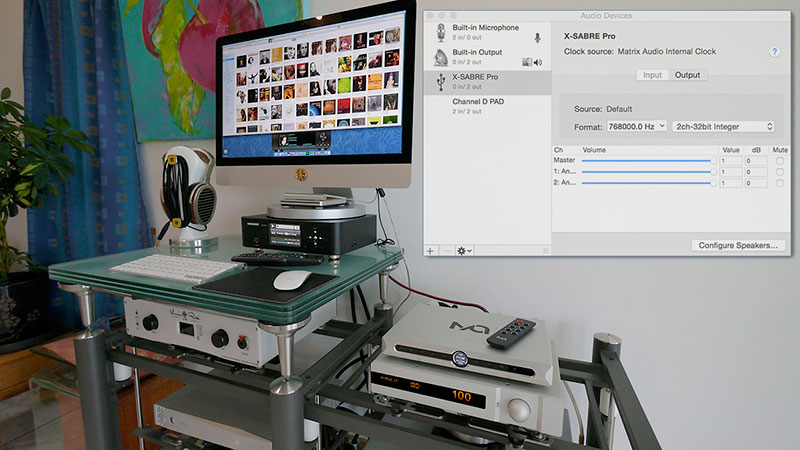The height and width of the screenshot is (450, 800).
Task: Click the channel 1: An... Value field
Action: [731, 171]
